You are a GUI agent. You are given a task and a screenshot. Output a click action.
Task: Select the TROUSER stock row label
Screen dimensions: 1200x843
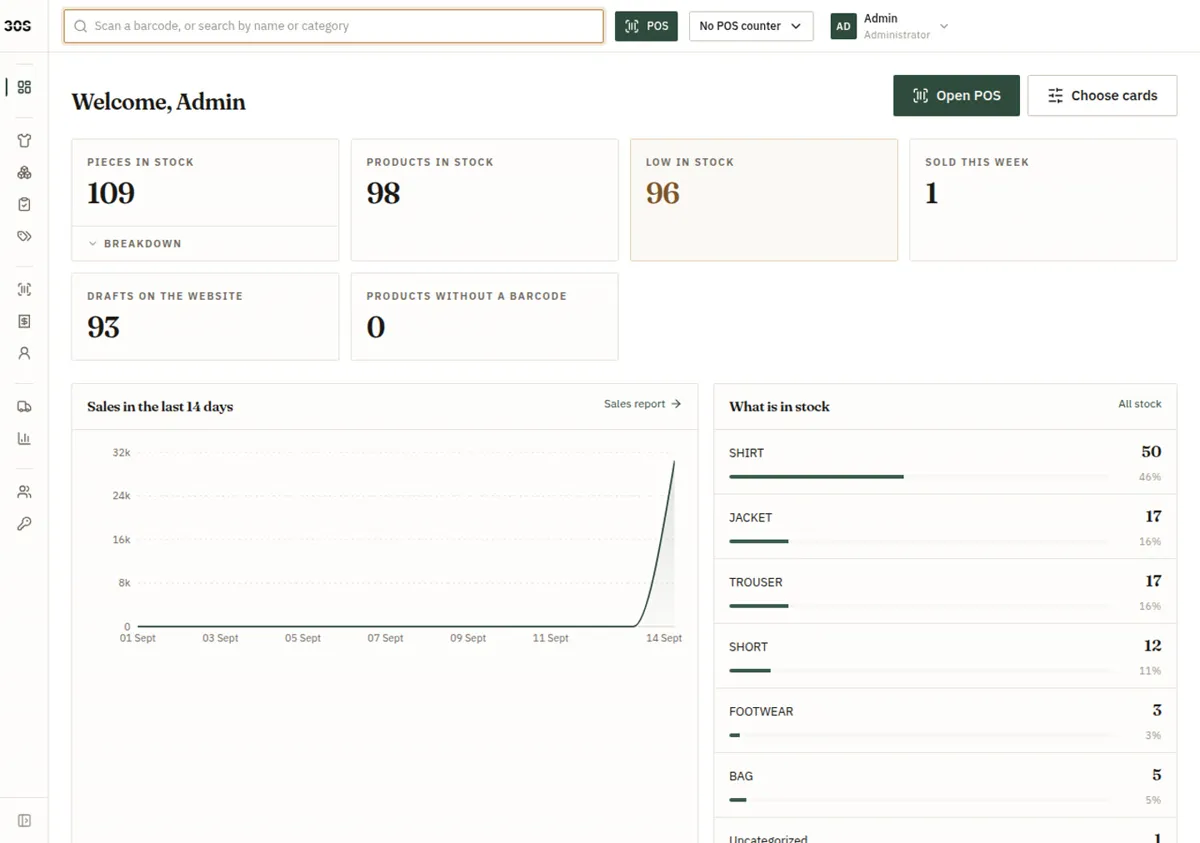[756, 582]
